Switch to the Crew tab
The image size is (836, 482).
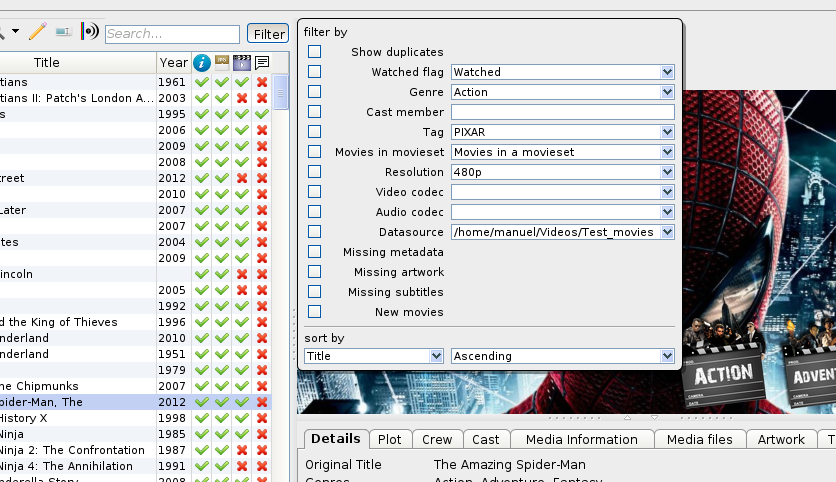(x=437, y=439)
